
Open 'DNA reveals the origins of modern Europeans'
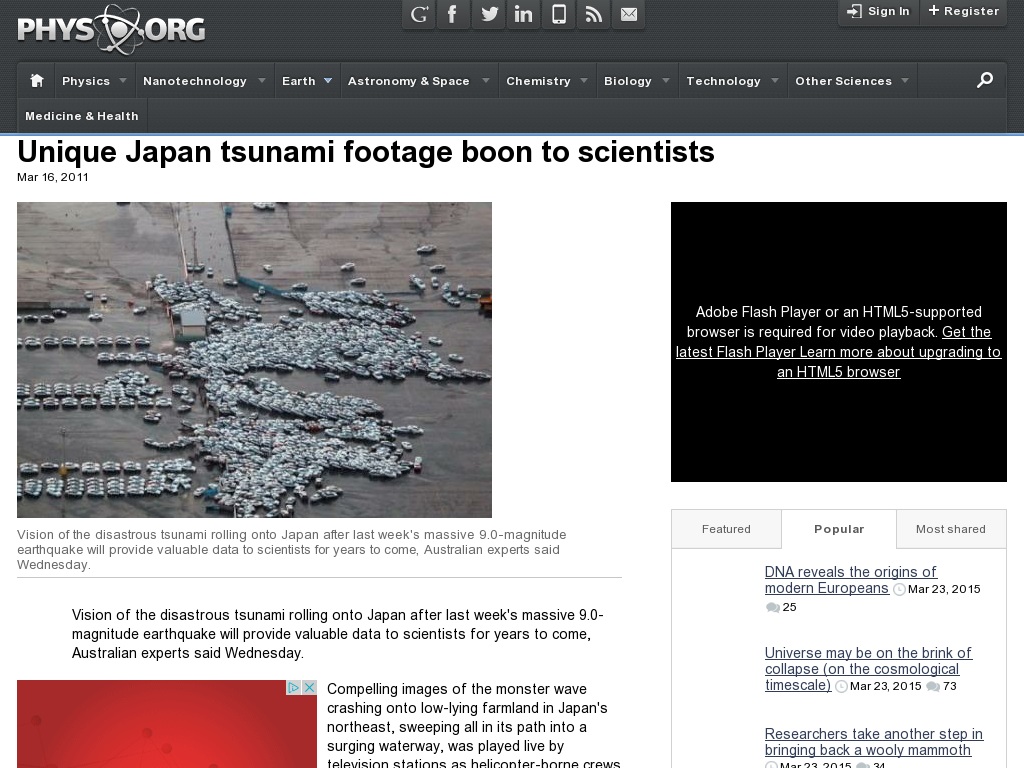(850, 580)
